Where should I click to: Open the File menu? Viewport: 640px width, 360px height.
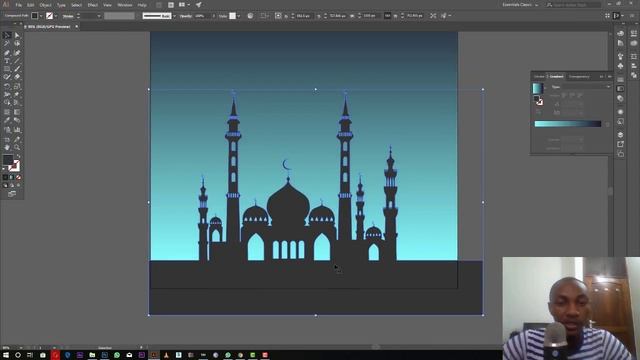18,5
